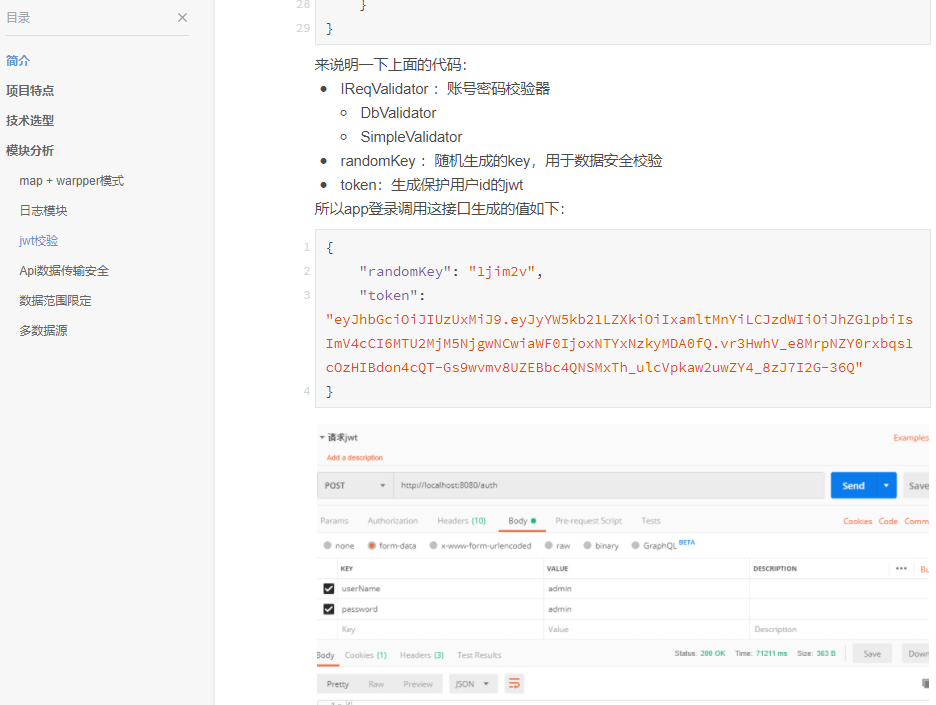Click the empty Key placeholder field
The height and width of the screenshot is (705, 936).
[440, 630]
